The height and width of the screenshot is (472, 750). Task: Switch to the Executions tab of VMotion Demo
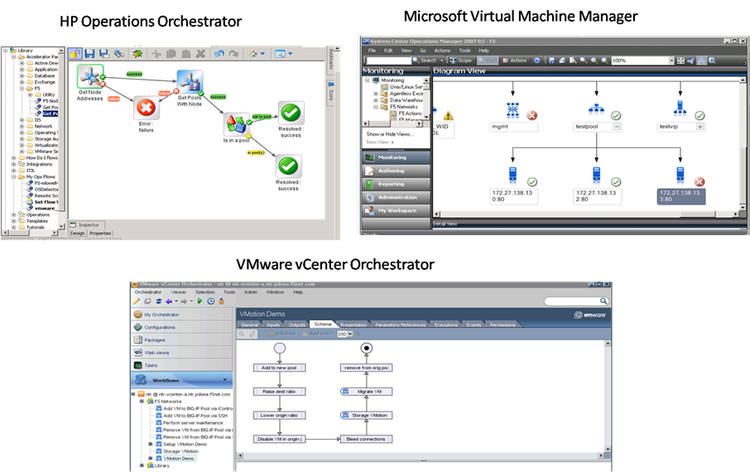[446, 325]
